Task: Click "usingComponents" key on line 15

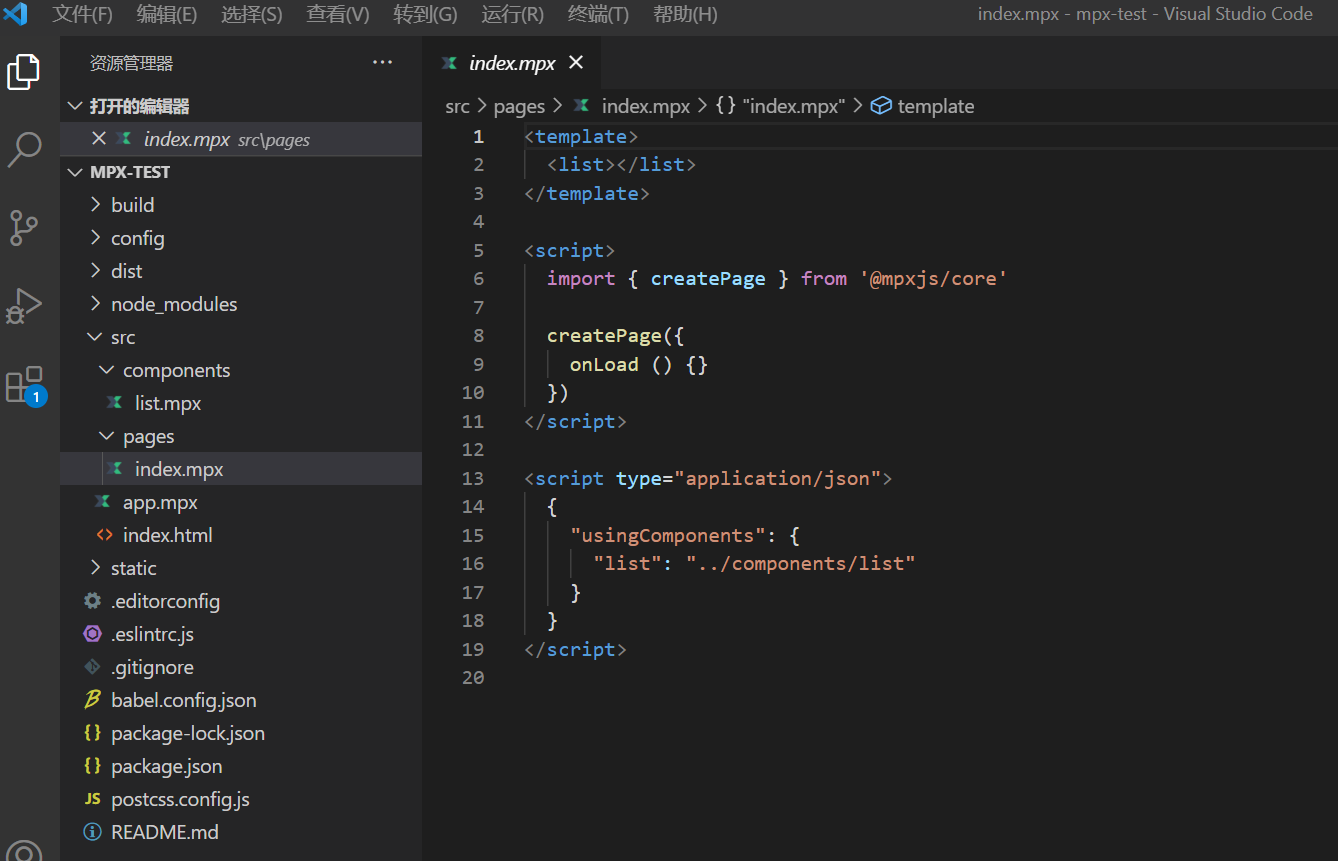Action: [668, 535]
